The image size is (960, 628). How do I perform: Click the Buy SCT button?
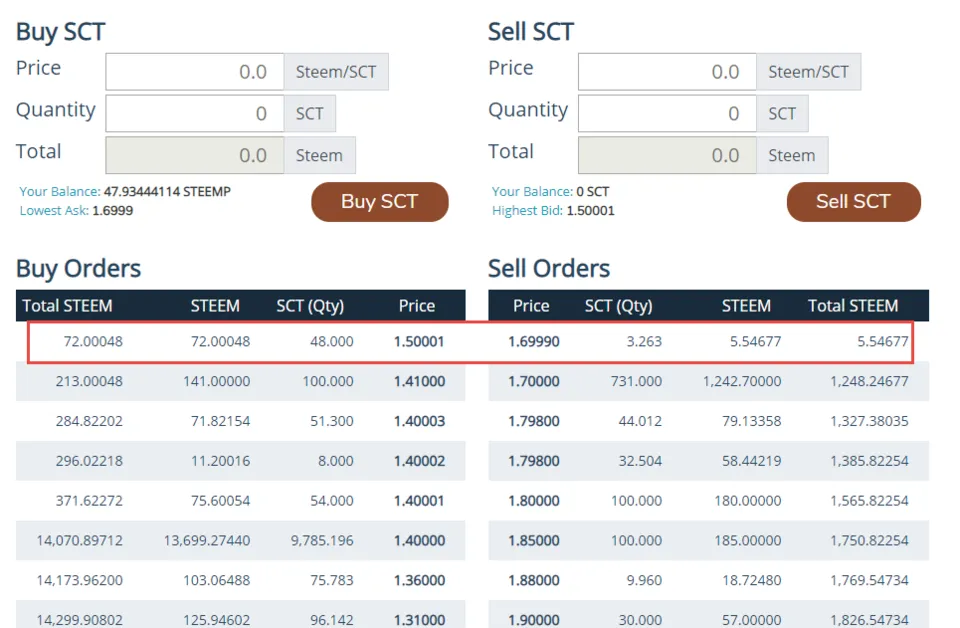point(380,201)
